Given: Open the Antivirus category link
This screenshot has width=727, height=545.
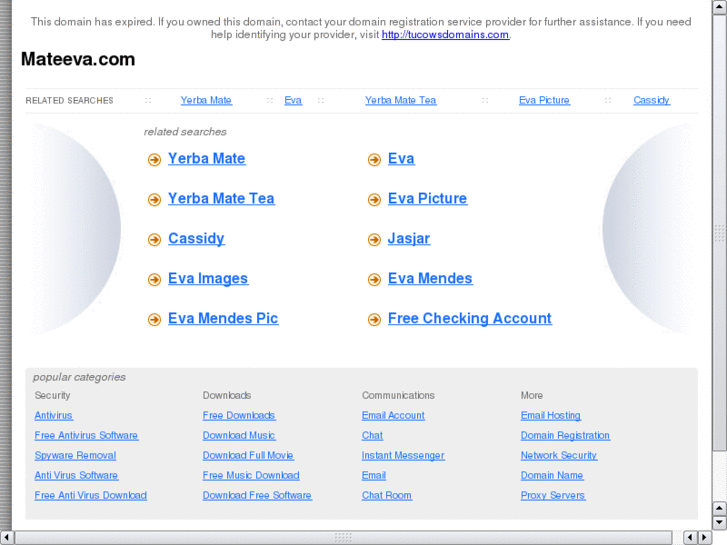Looking at the screenshot, I should point(54,416).
